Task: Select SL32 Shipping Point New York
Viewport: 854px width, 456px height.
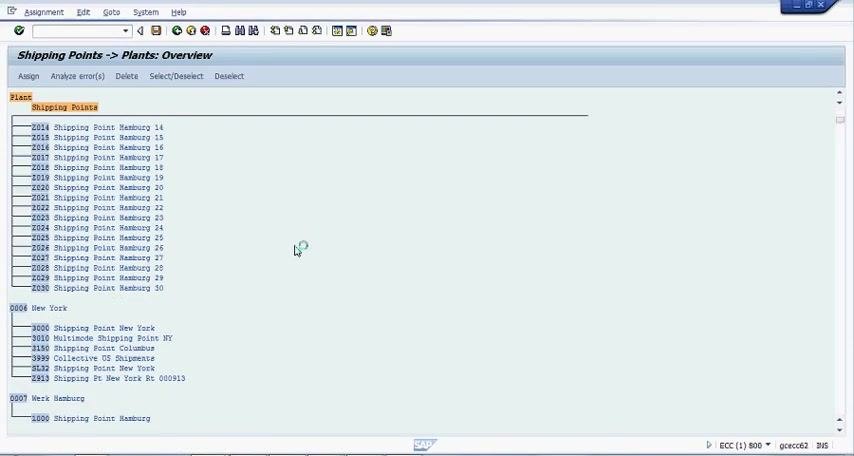Action: click(x=93, y=368)
